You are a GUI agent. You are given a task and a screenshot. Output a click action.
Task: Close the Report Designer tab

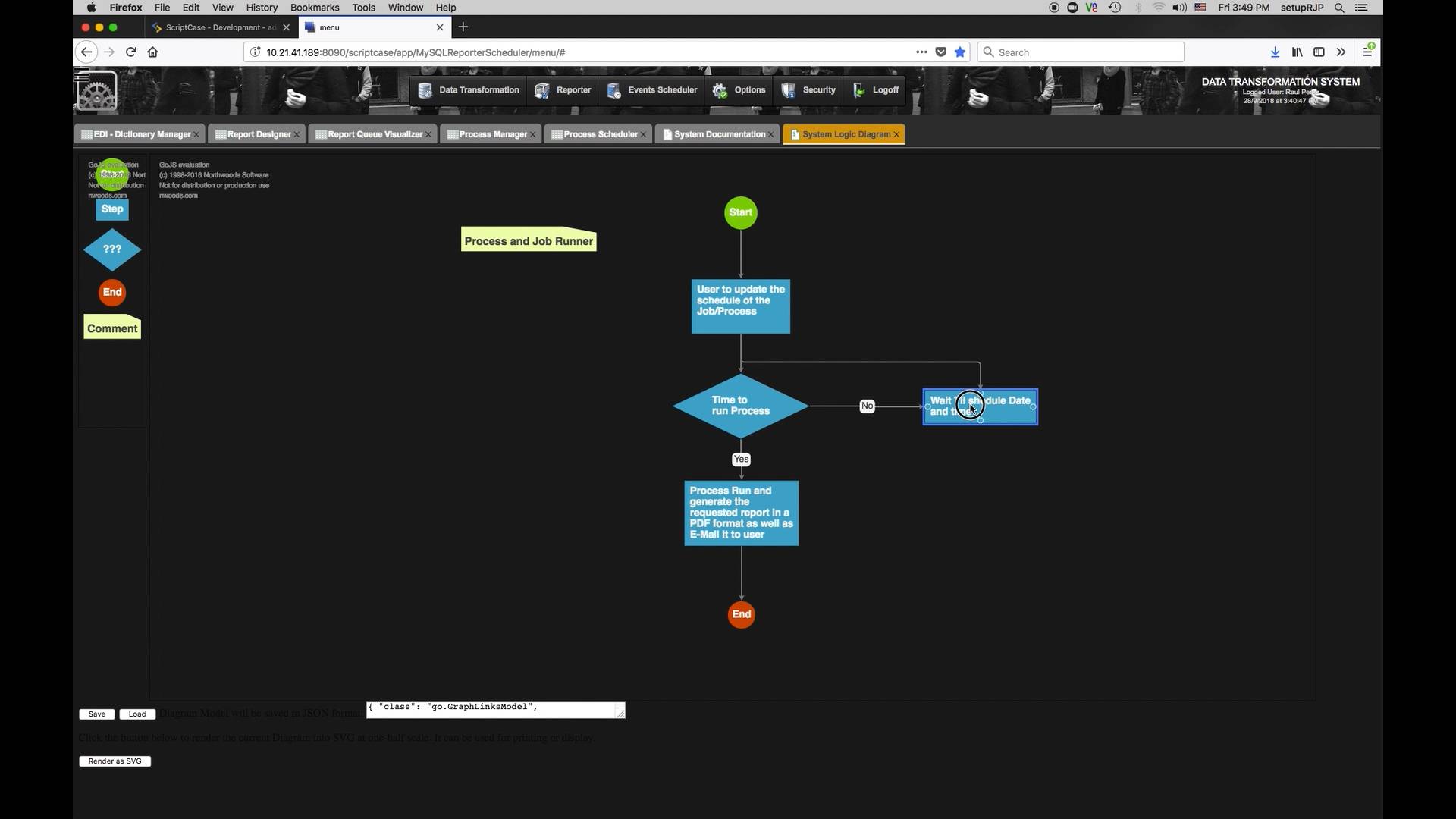(297, 135)
